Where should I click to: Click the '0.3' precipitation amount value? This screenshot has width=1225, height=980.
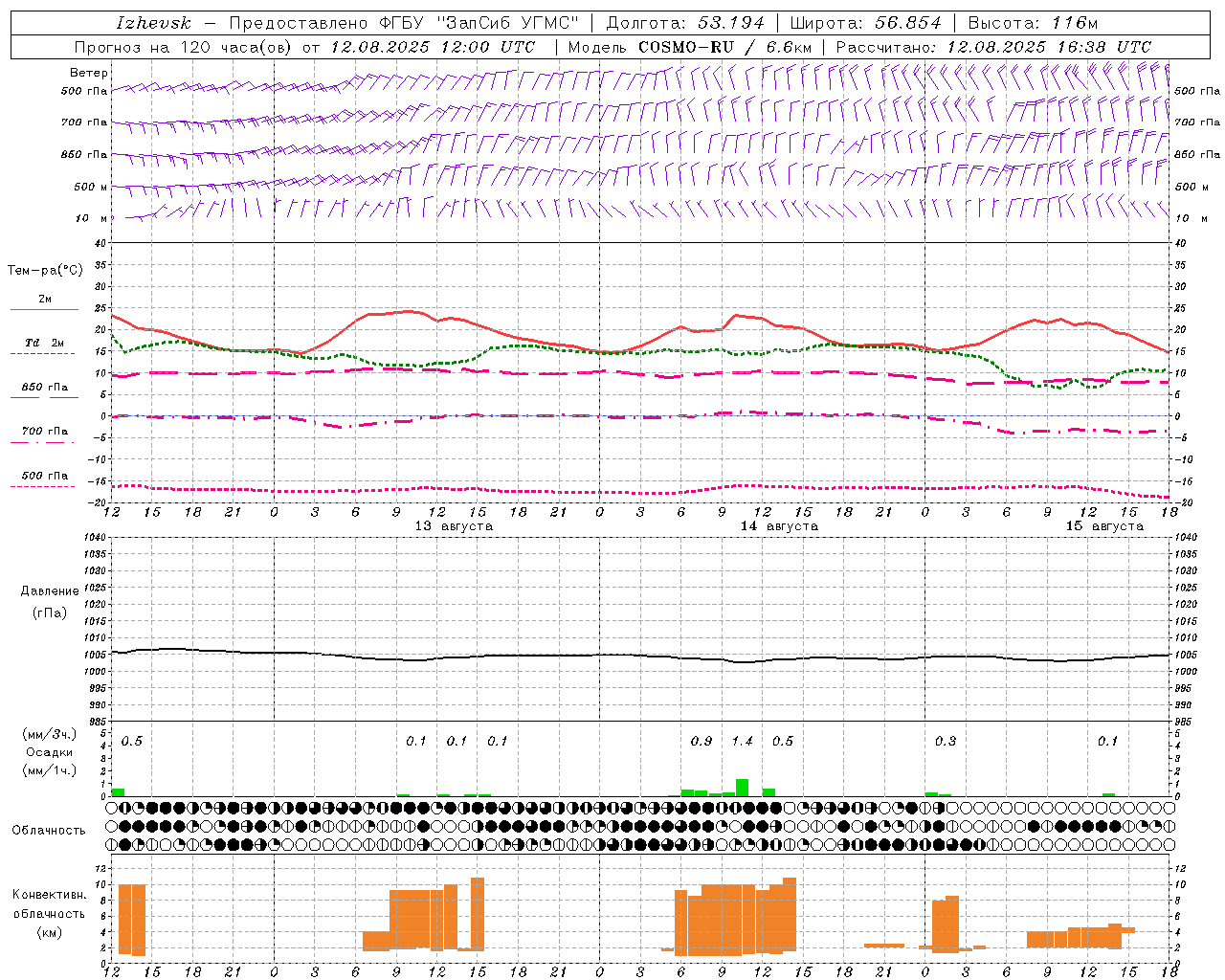(x=946, y=741)
